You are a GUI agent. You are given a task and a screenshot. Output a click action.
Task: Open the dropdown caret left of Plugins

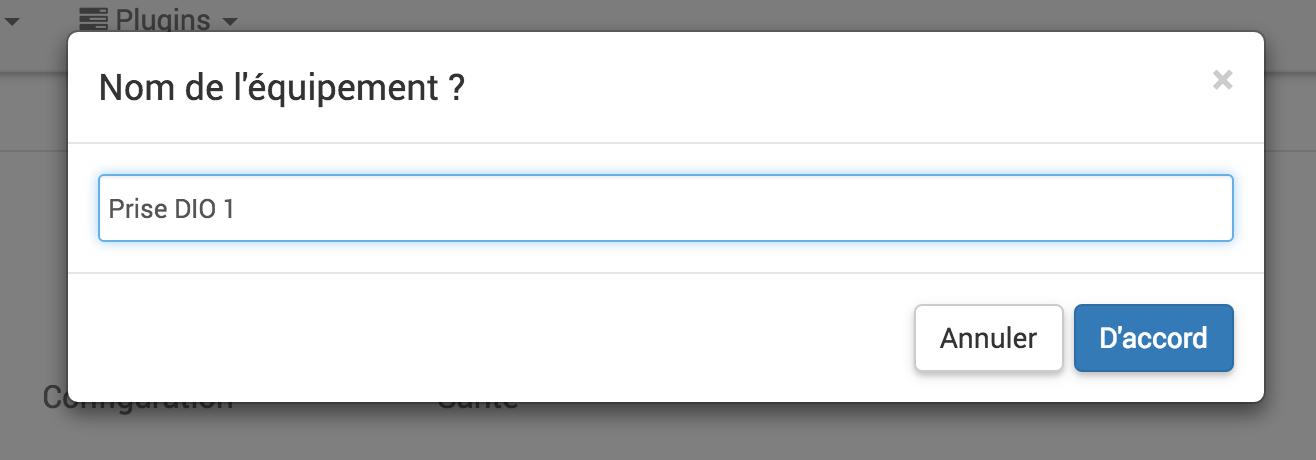tap(11, 20)
